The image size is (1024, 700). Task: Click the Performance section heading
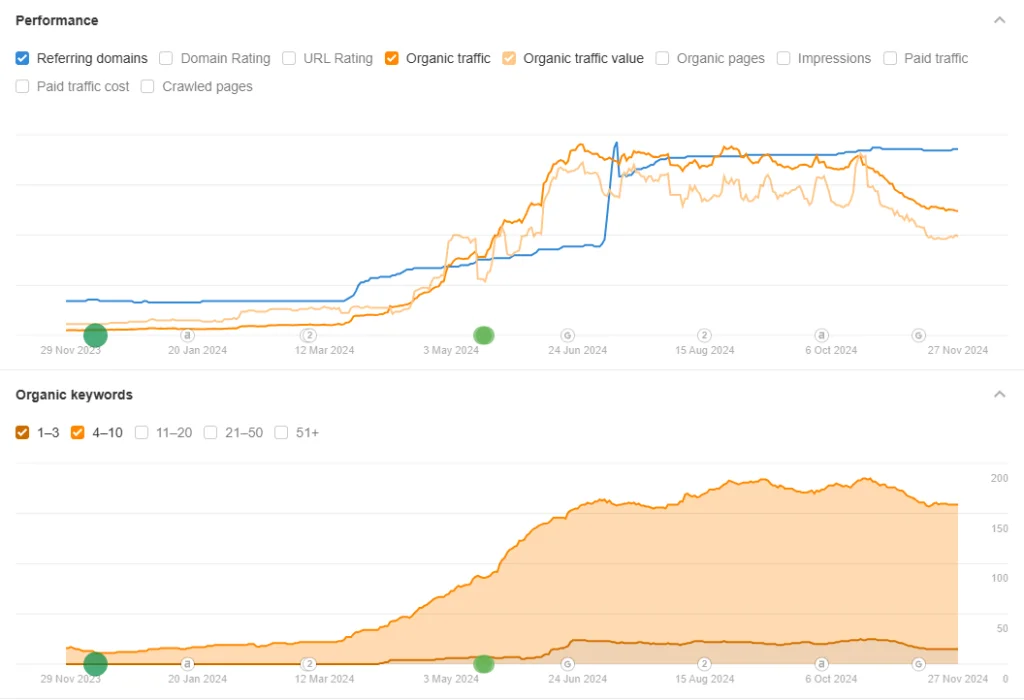(x=57, y=20)
